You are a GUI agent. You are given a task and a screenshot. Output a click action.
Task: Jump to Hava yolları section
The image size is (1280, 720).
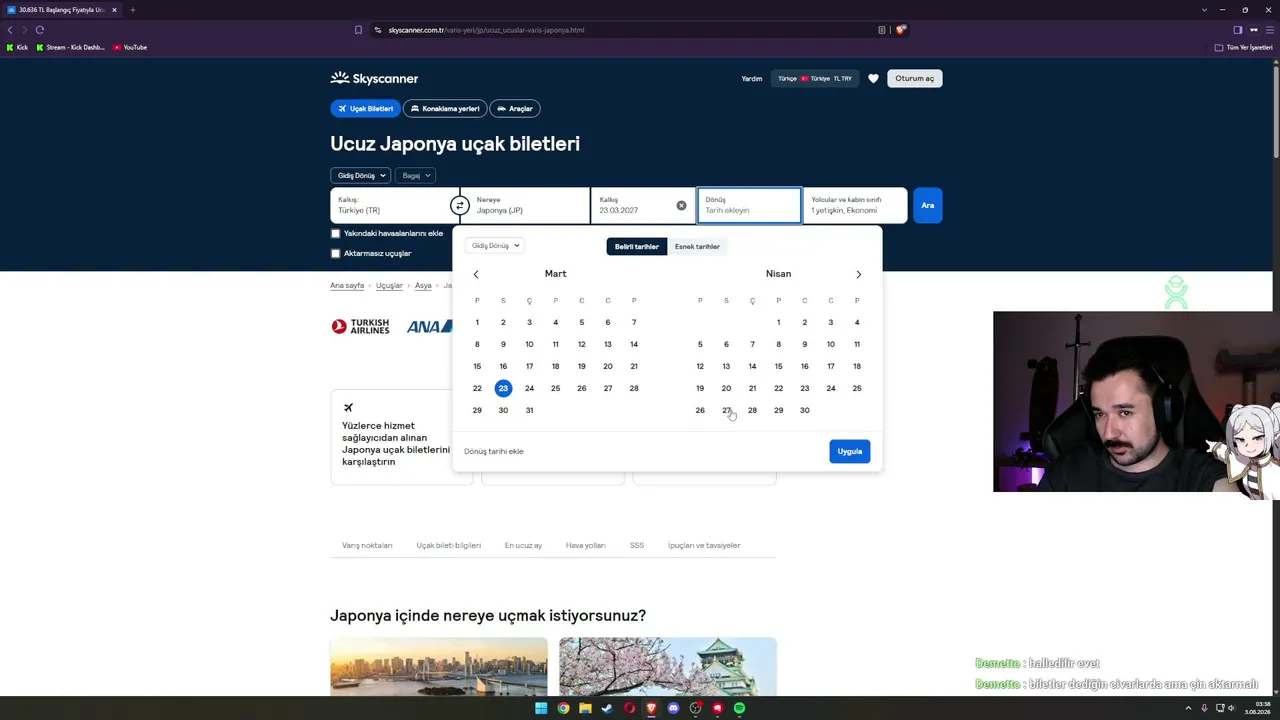[586, 545]
